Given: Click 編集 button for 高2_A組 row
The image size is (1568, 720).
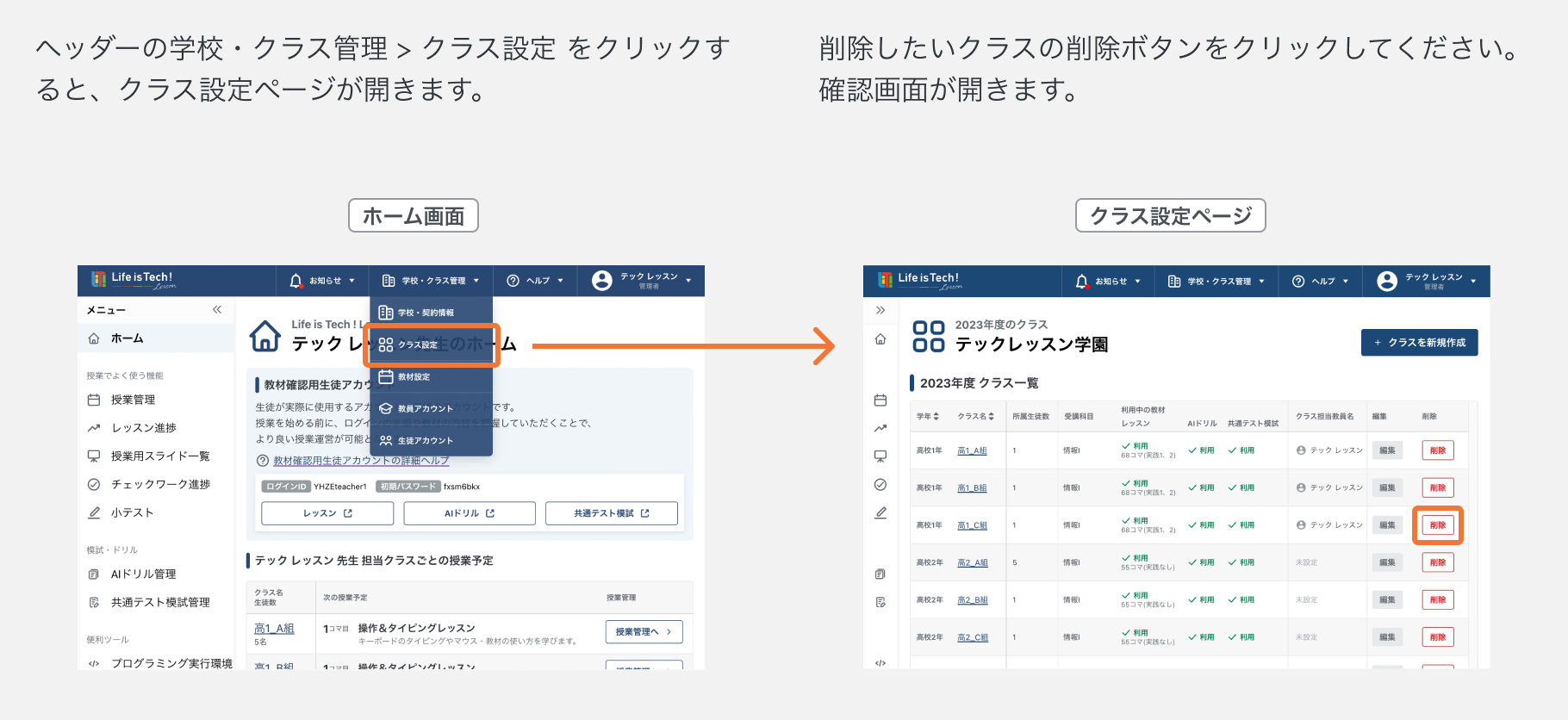Looking at the screenshot, I should click(1387, 562).
